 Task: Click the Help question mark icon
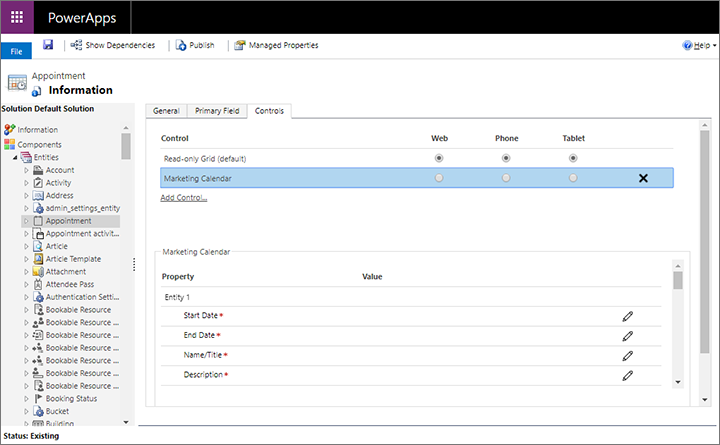click(x=687, y=45)
